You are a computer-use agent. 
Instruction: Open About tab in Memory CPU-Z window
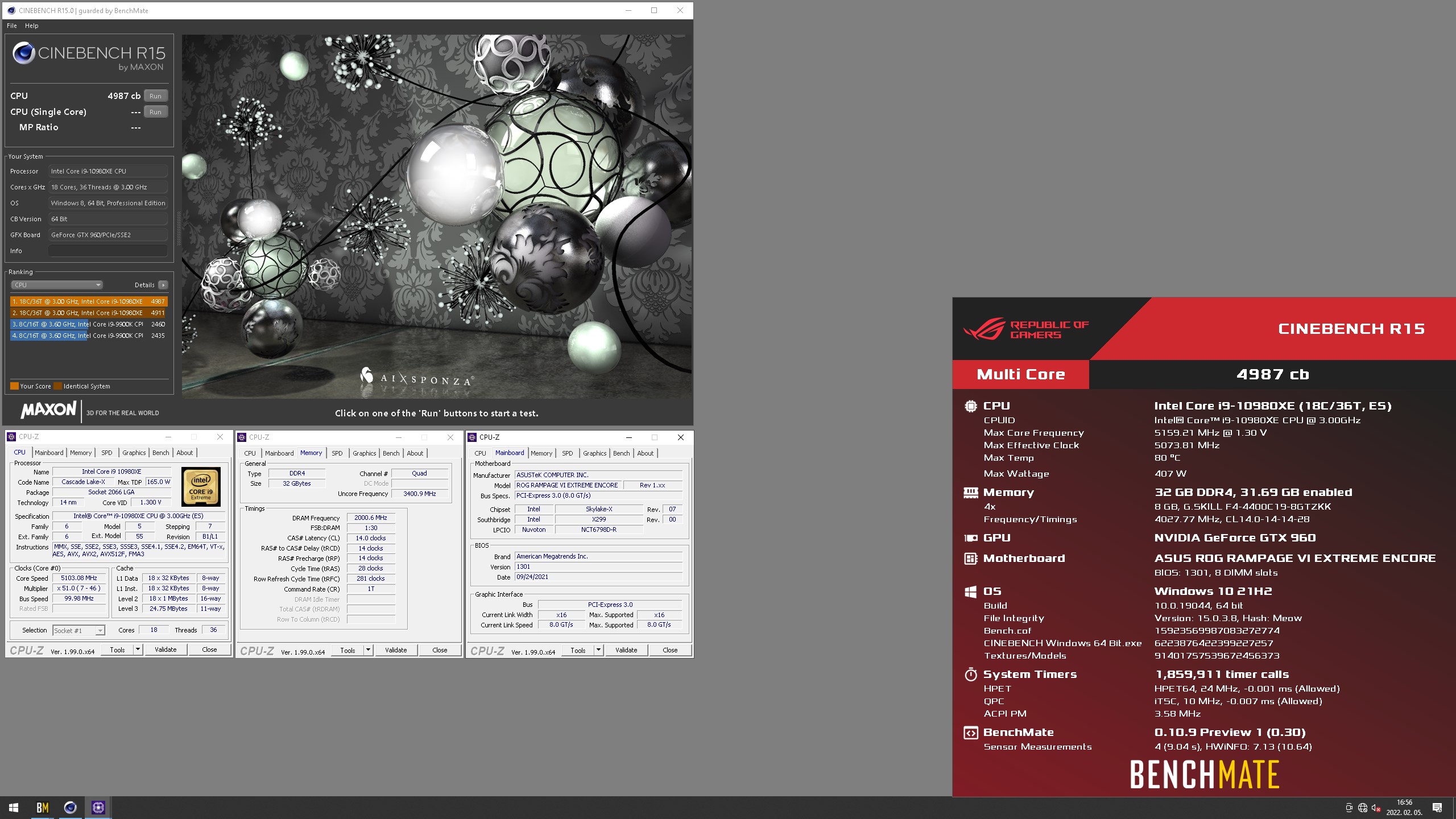[415, 453]
